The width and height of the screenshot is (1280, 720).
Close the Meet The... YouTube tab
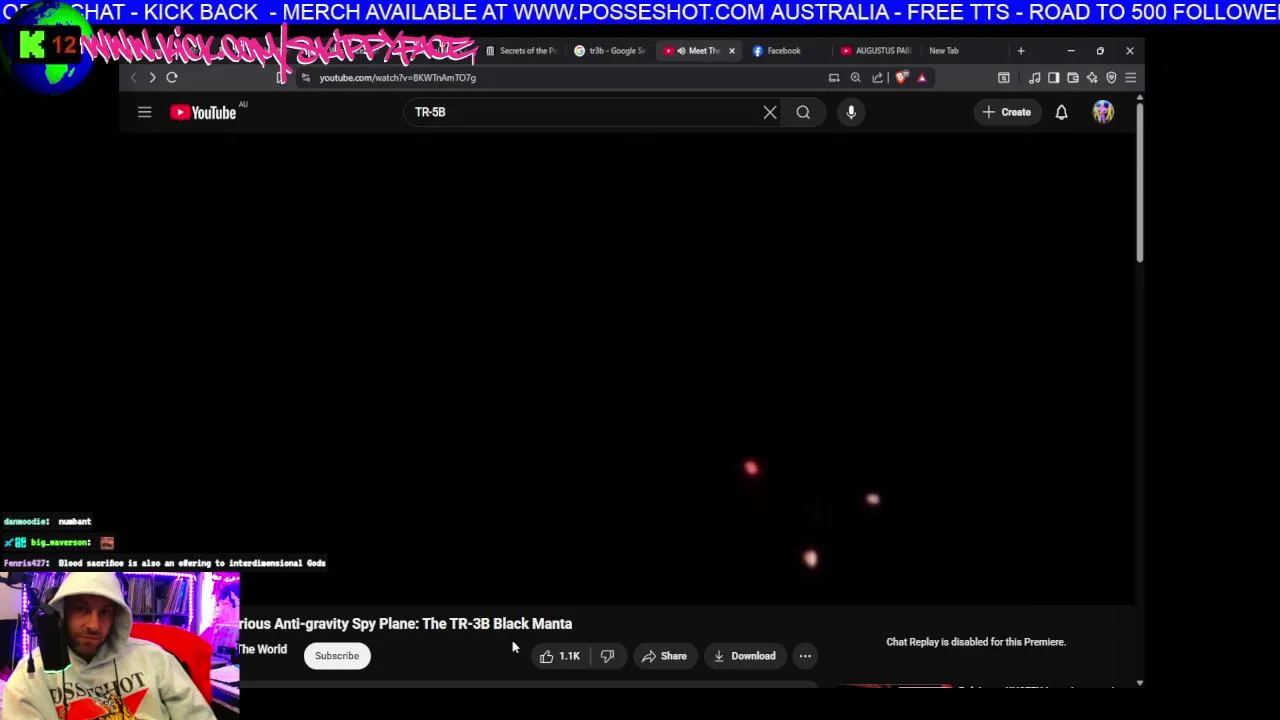[731, 50]
